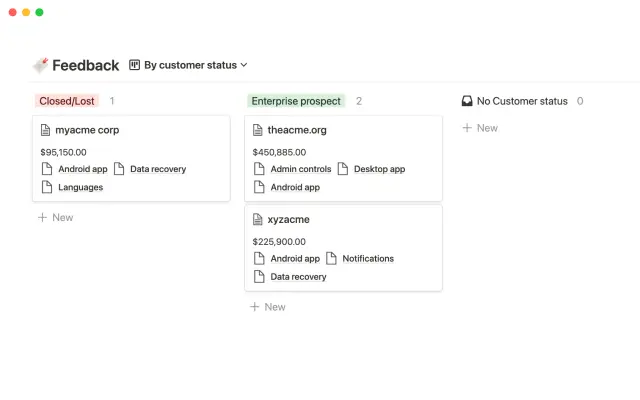640x400 pixels.
Task: Click the $225,900.00 value on xyzacme
Action: [279, 242]
